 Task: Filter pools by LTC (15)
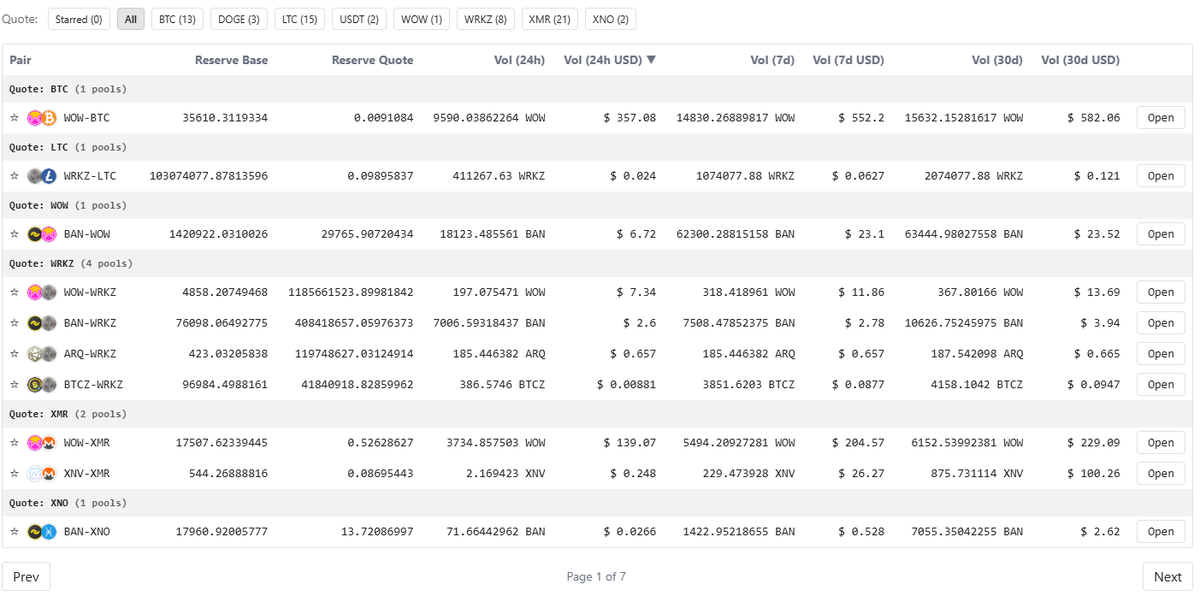pos(299,19)
